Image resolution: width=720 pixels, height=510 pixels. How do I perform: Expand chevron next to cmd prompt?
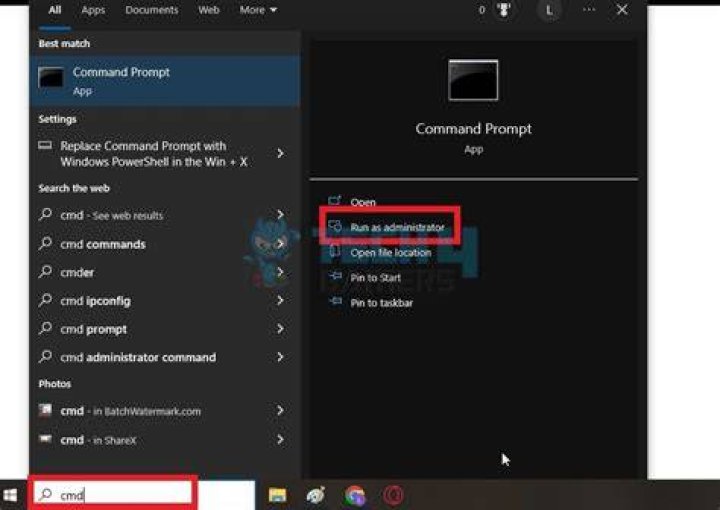click(x=280, y=329)
